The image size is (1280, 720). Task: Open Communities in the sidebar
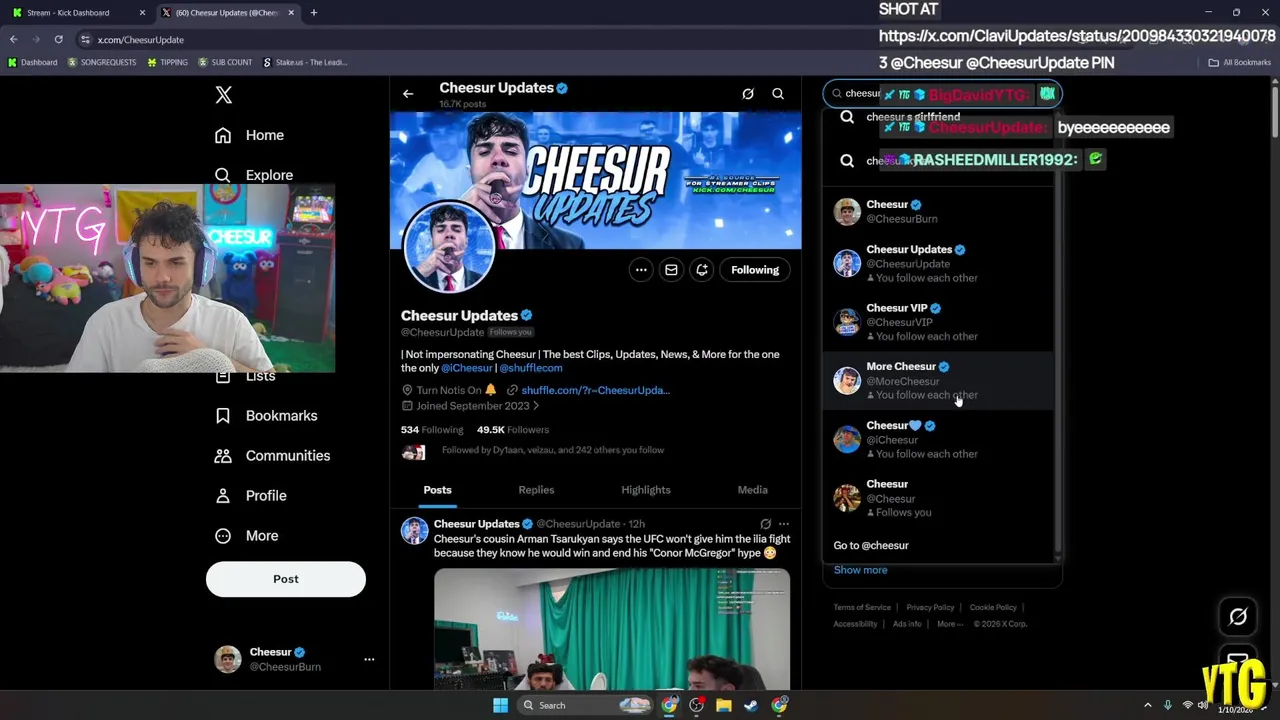point(272,456)
